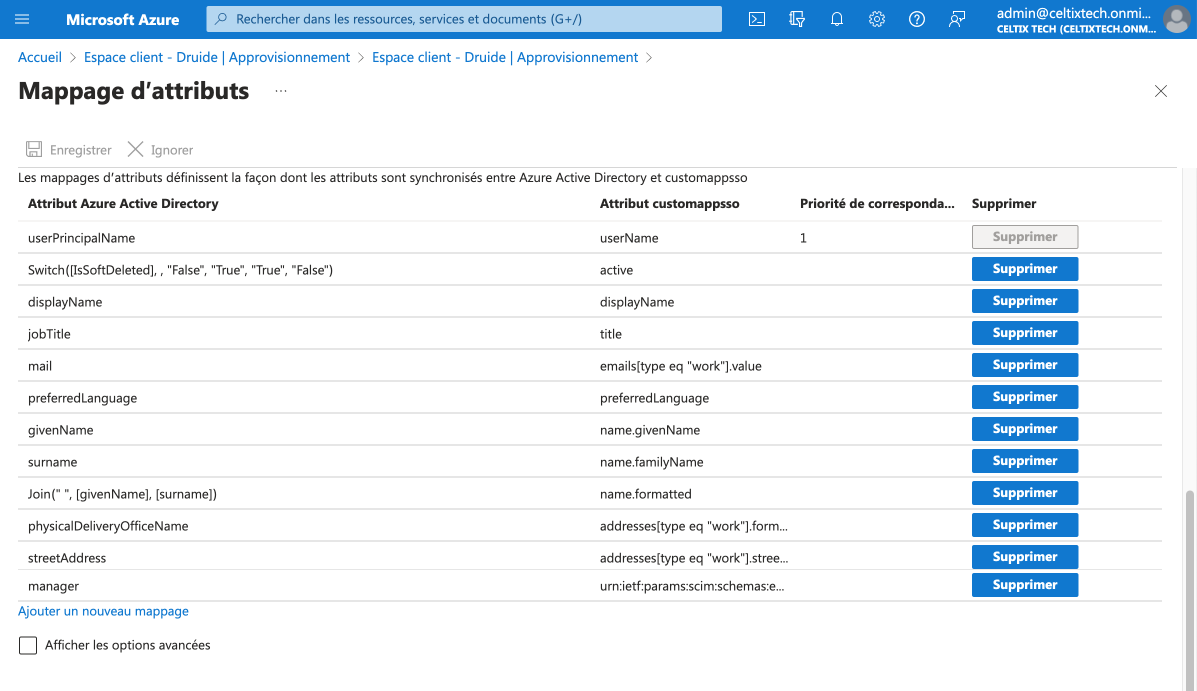Click the Attribut Azure Active Directory column header
1197x691 pixels.
(x=123, y=204)
